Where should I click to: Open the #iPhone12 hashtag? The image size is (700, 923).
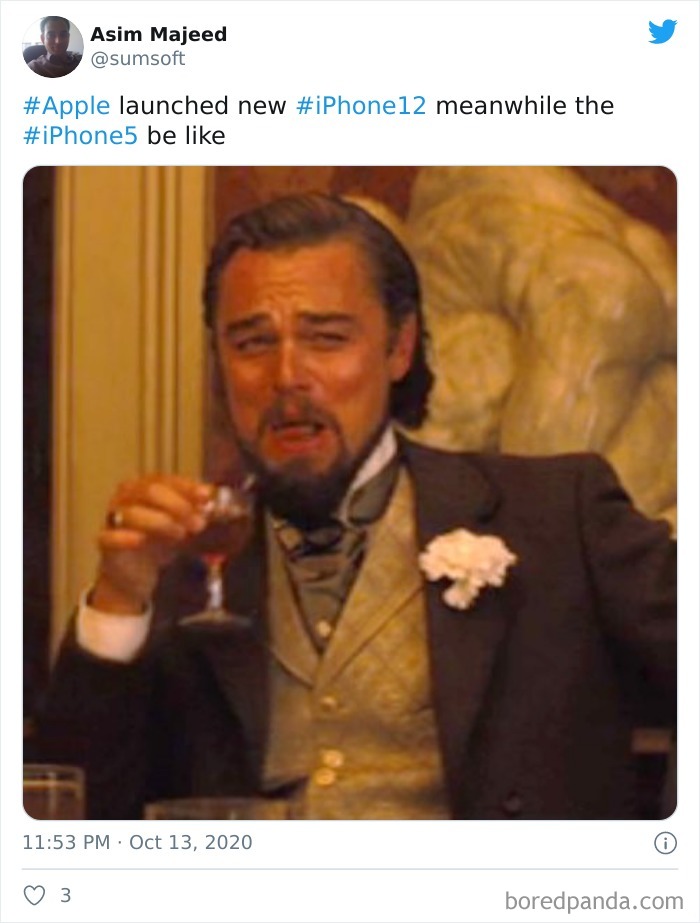[x=361, y=106]
